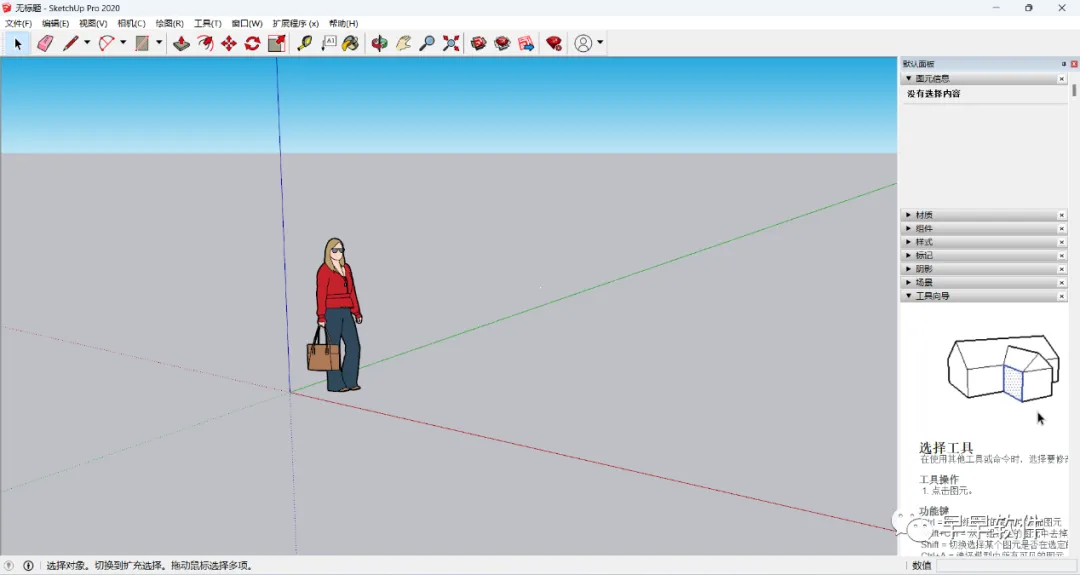Select the Text label tool
This screenshot has width=1080, height=575.
pos(329,43)
